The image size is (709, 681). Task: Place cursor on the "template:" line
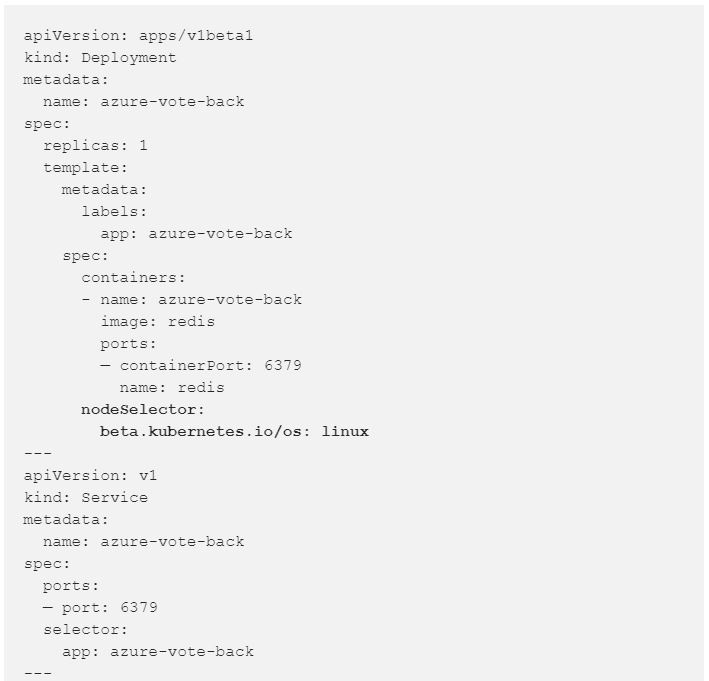[85, 167]
